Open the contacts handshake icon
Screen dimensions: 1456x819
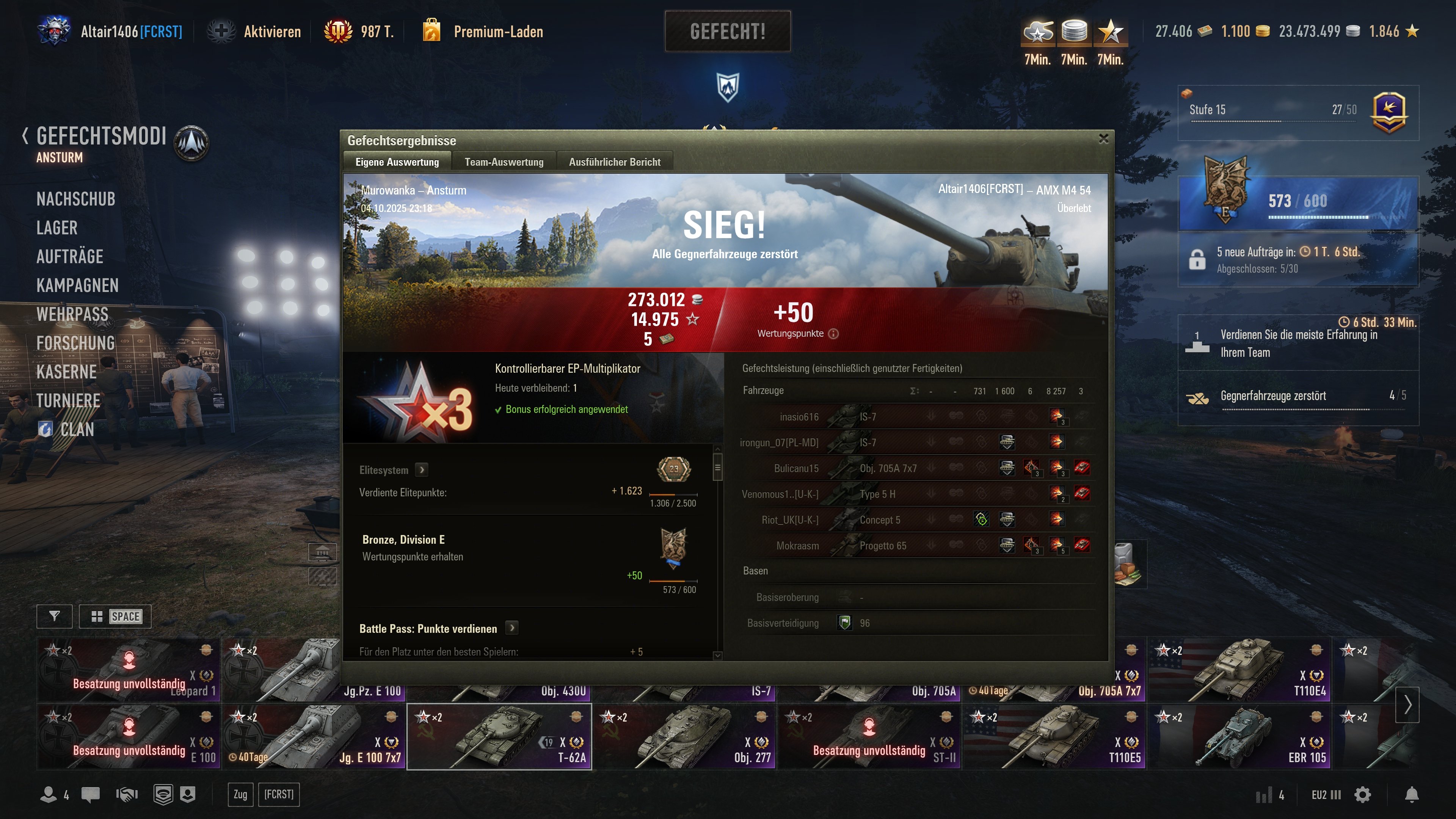coord(127,795)
